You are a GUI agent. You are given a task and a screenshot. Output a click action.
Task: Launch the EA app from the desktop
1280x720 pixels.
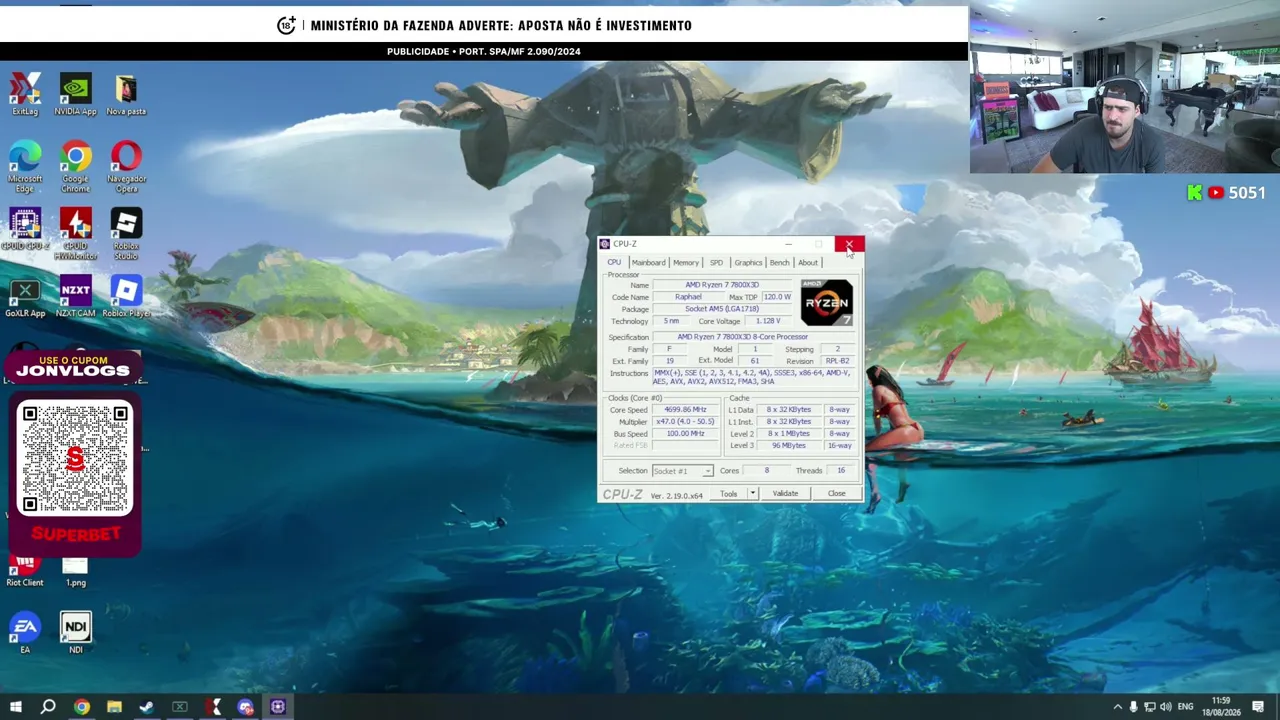pos(25,633)
